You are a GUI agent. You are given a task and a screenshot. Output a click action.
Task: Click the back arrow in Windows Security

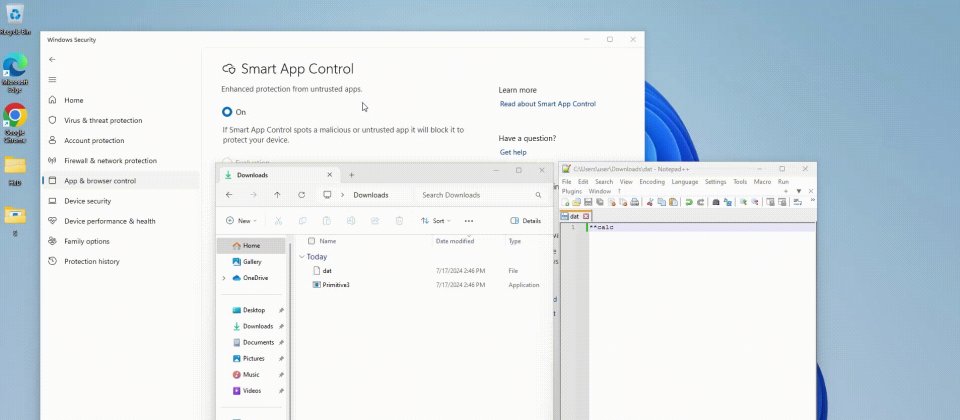pos(52,59)
